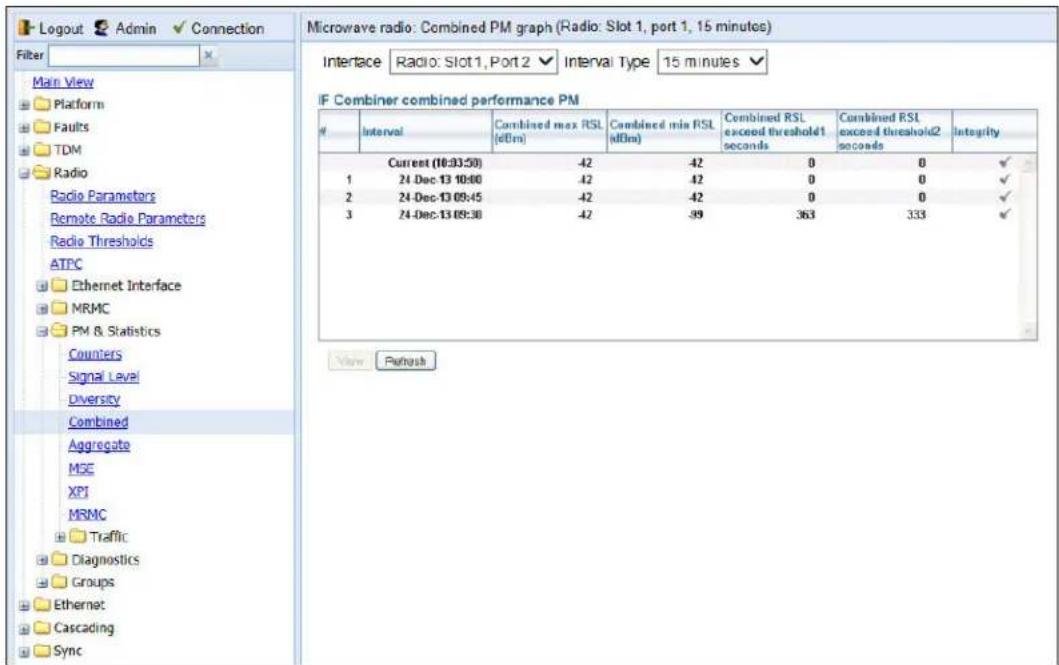Open the MSE PM page
Image resolution: width=1059 pixels, height=665 pixels.
[x=81, y=469]
